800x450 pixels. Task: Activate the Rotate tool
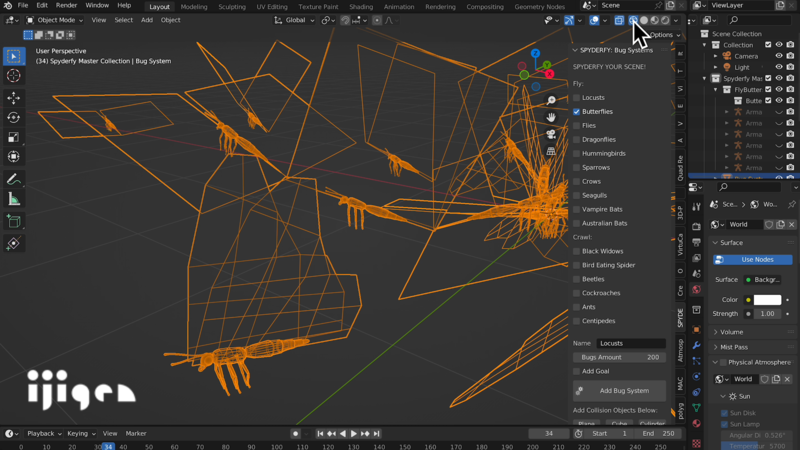[x=14, y=117]
